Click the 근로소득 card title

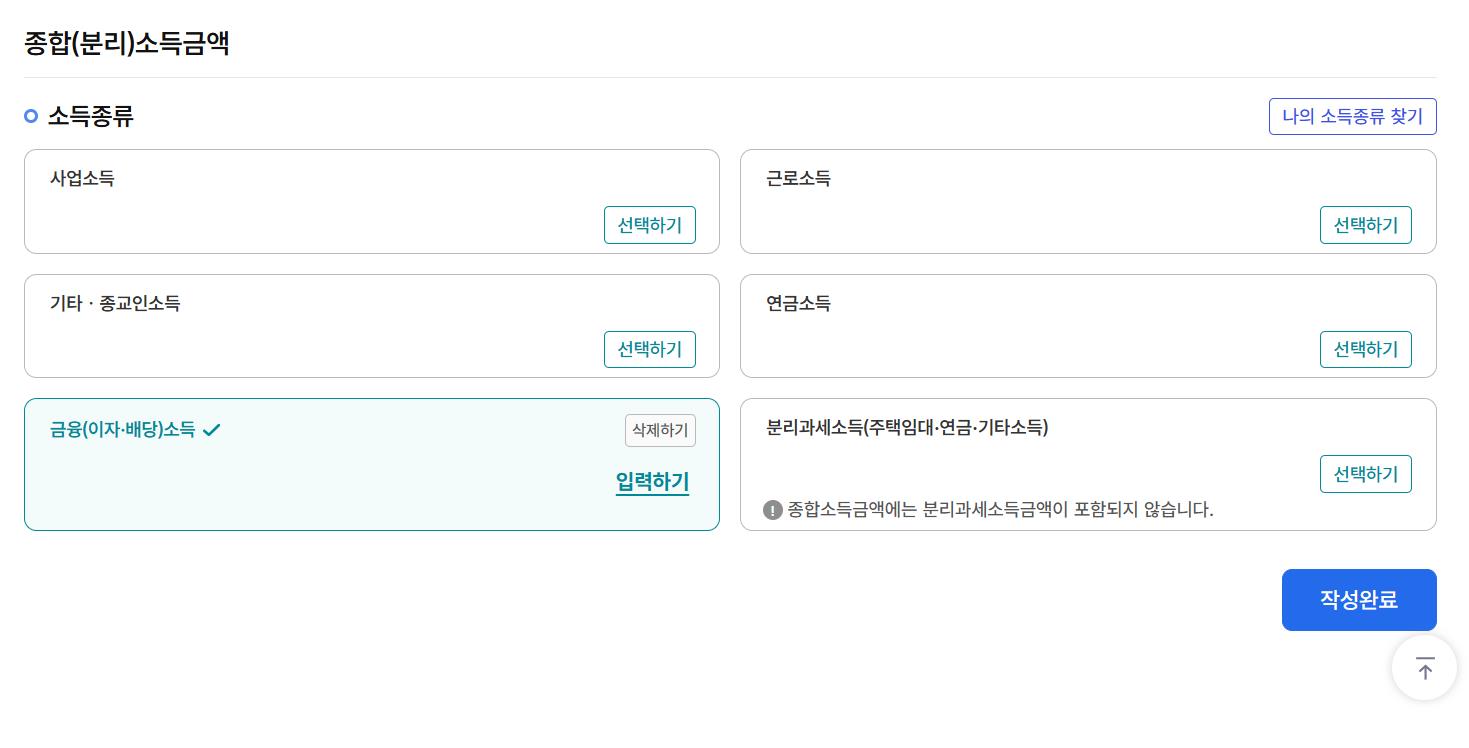(797, 178)
